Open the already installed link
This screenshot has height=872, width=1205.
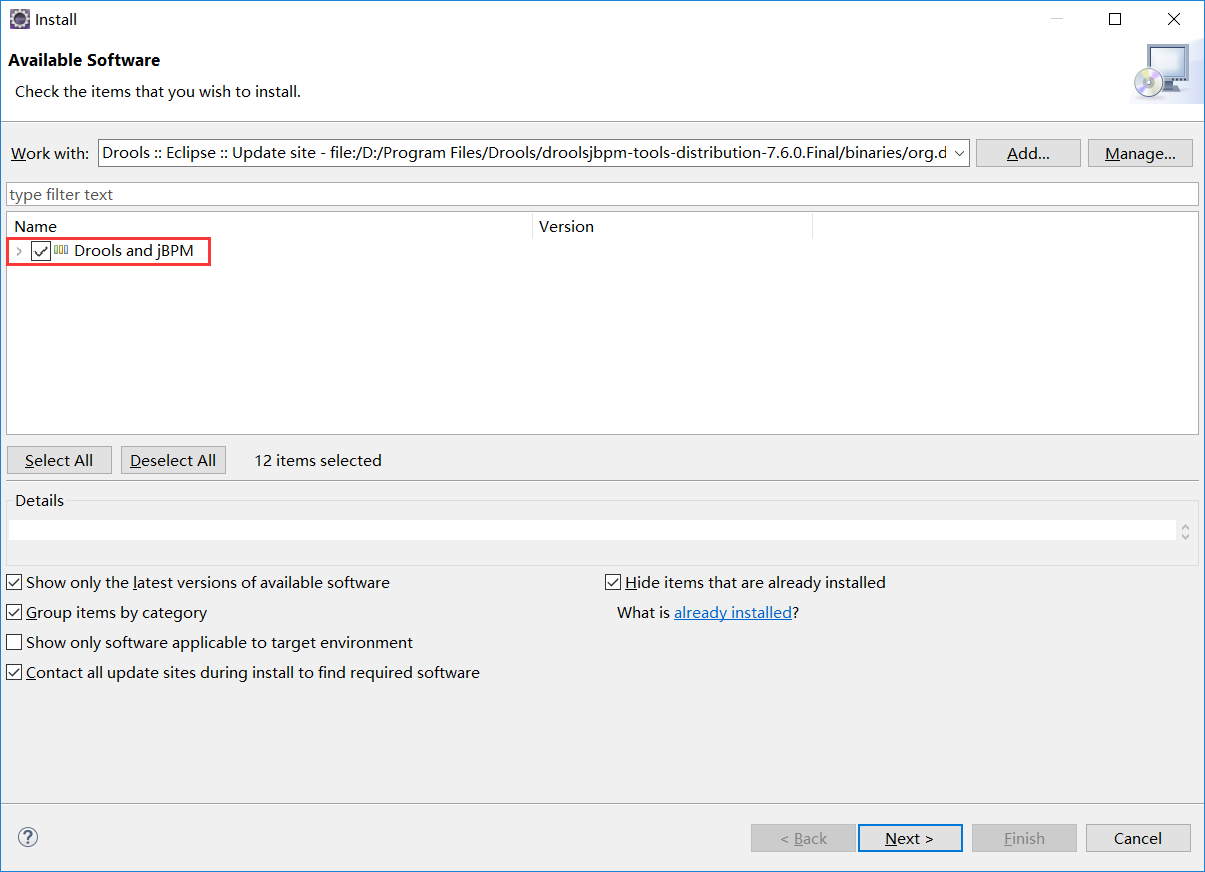[732, 612]
